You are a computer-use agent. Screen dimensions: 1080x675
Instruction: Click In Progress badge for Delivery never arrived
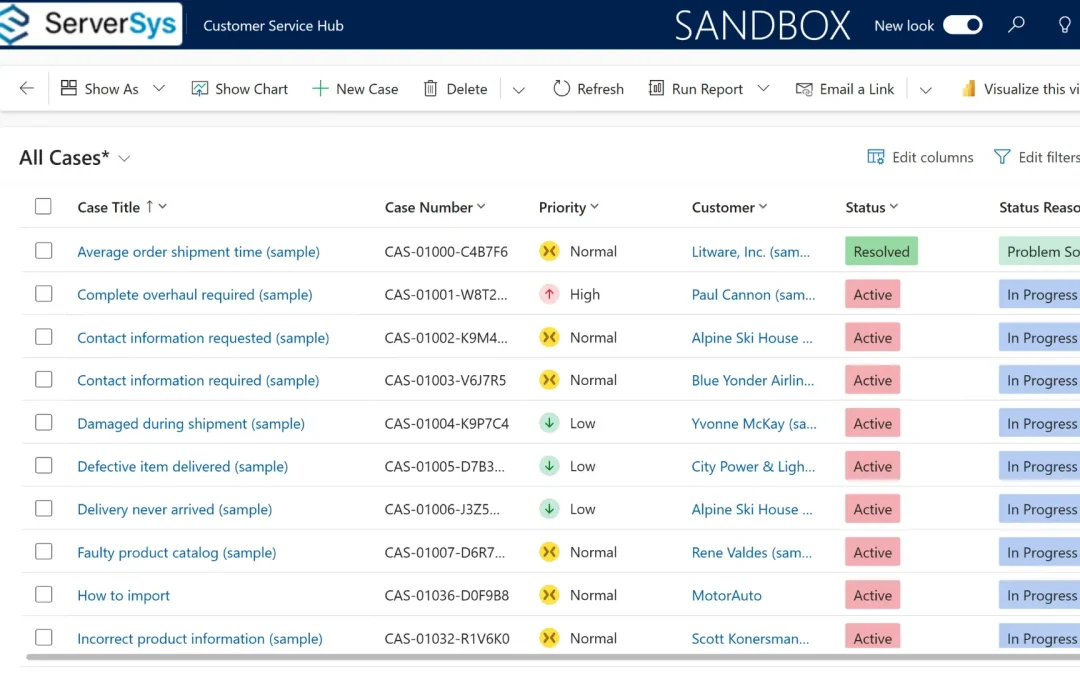[x=1039, y=509]
